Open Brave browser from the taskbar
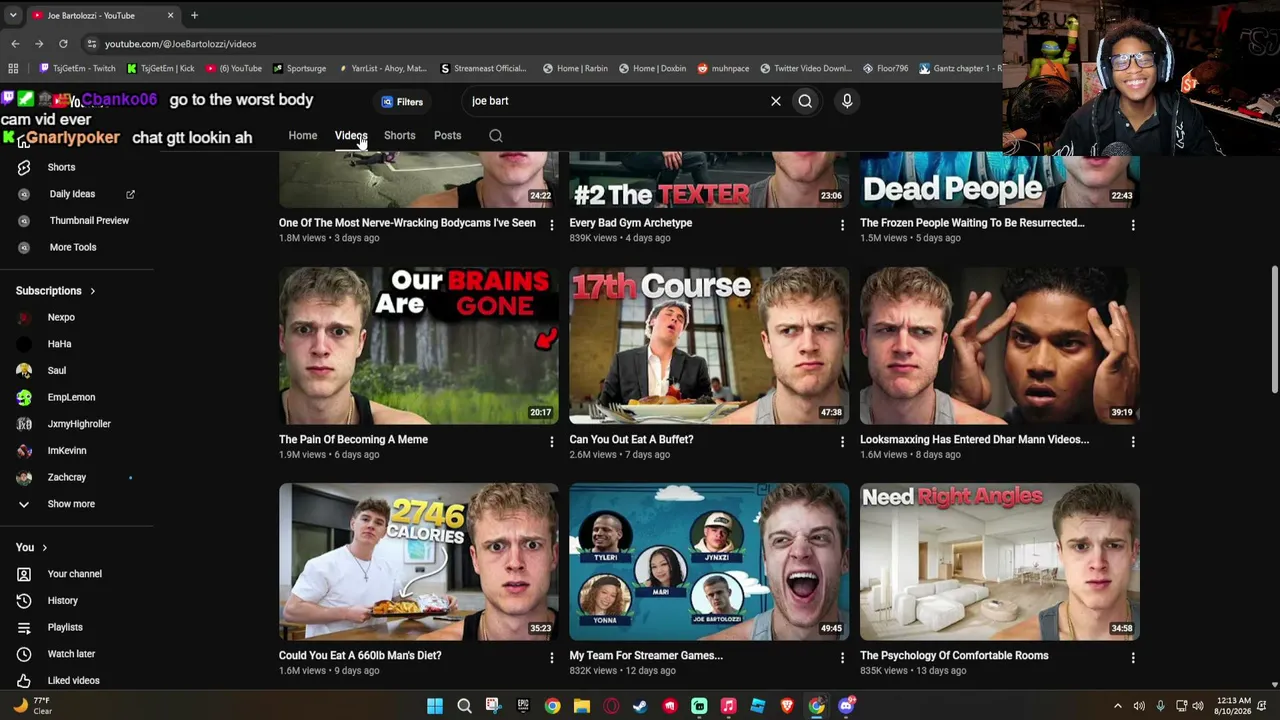This screenshot has height=720, width=1280. [787, 706]
